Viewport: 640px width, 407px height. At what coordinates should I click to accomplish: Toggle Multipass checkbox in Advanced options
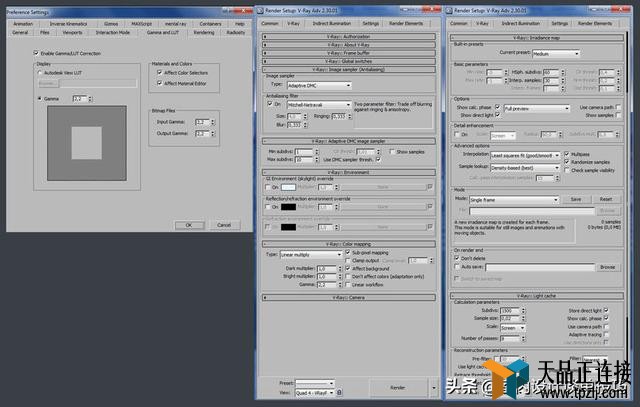567,154
